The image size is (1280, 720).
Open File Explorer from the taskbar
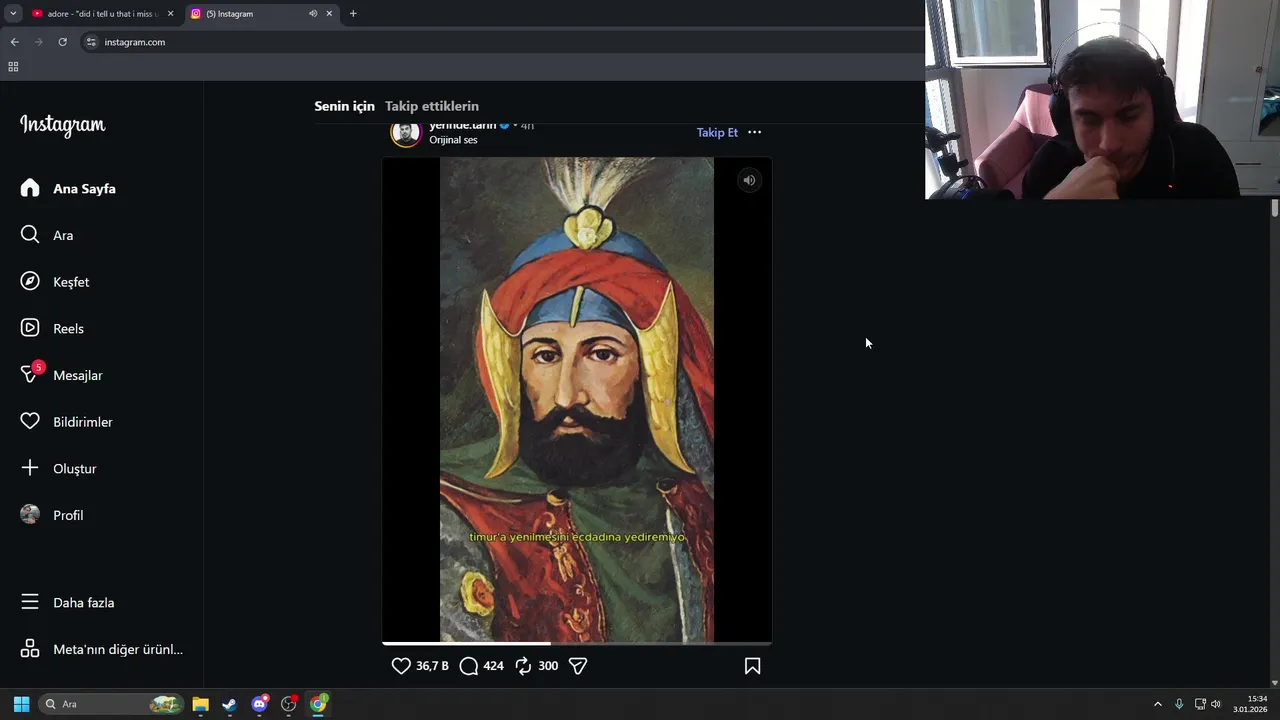200,704
